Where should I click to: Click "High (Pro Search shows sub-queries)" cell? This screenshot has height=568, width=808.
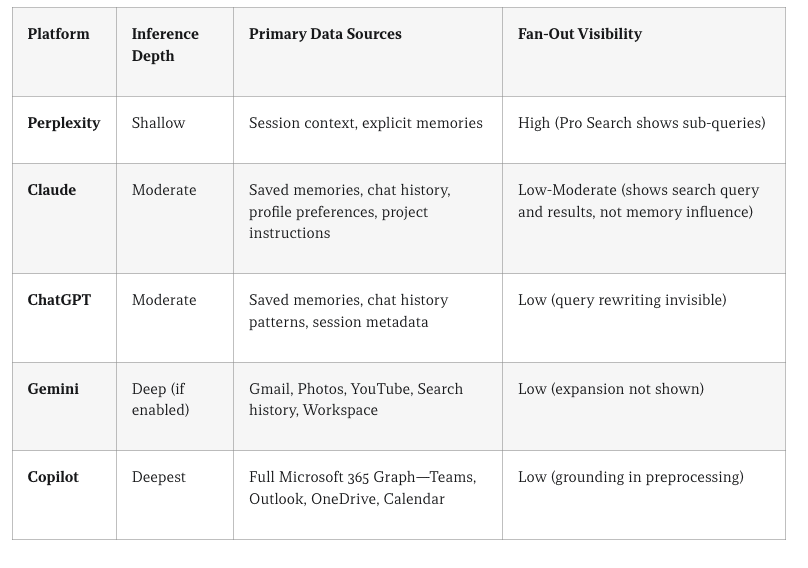641,123
